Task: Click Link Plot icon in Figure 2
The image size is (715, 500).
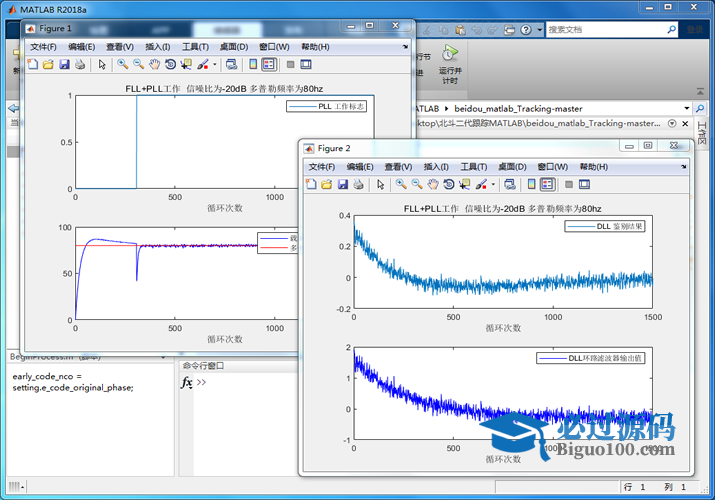Action: pos(510,184)
